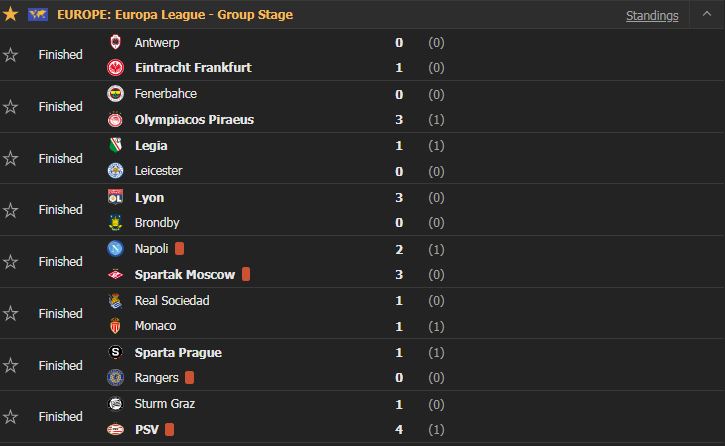Image resolution: width=725 pixels, height=446 pixels.
Task: Click the EUROPE: Europa League - Group Stage title
Action: pyautogui.click(x=176, y=15)
